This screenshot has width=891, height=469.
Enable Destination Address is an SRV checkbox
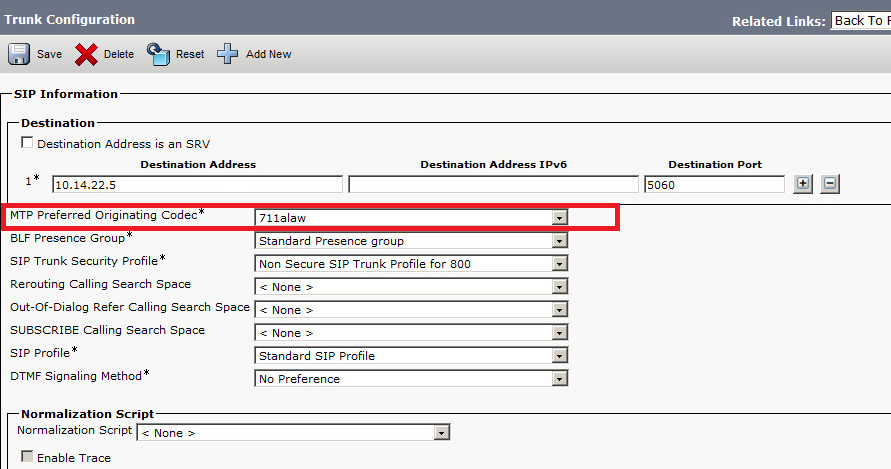click(x=27, y=142)
